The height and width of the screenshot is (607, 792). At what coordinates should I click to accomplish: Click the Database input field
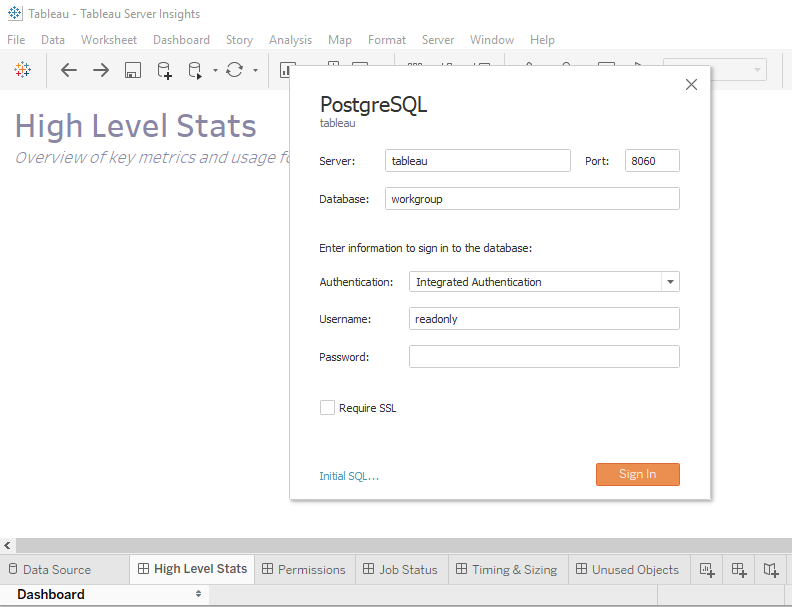tap(532, 198)
